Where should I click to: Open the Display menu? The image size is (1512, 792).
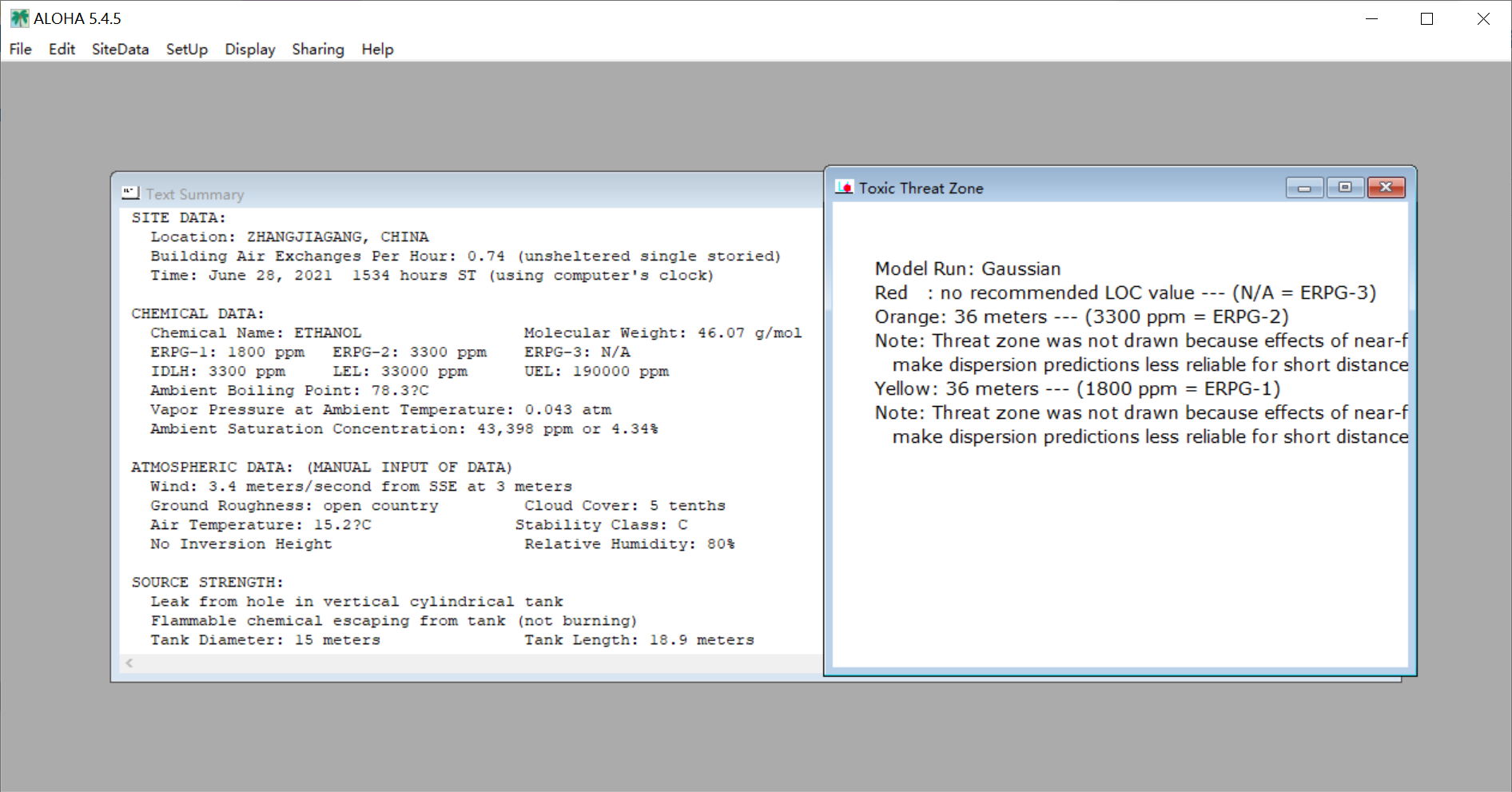click(x=250, y=50)
